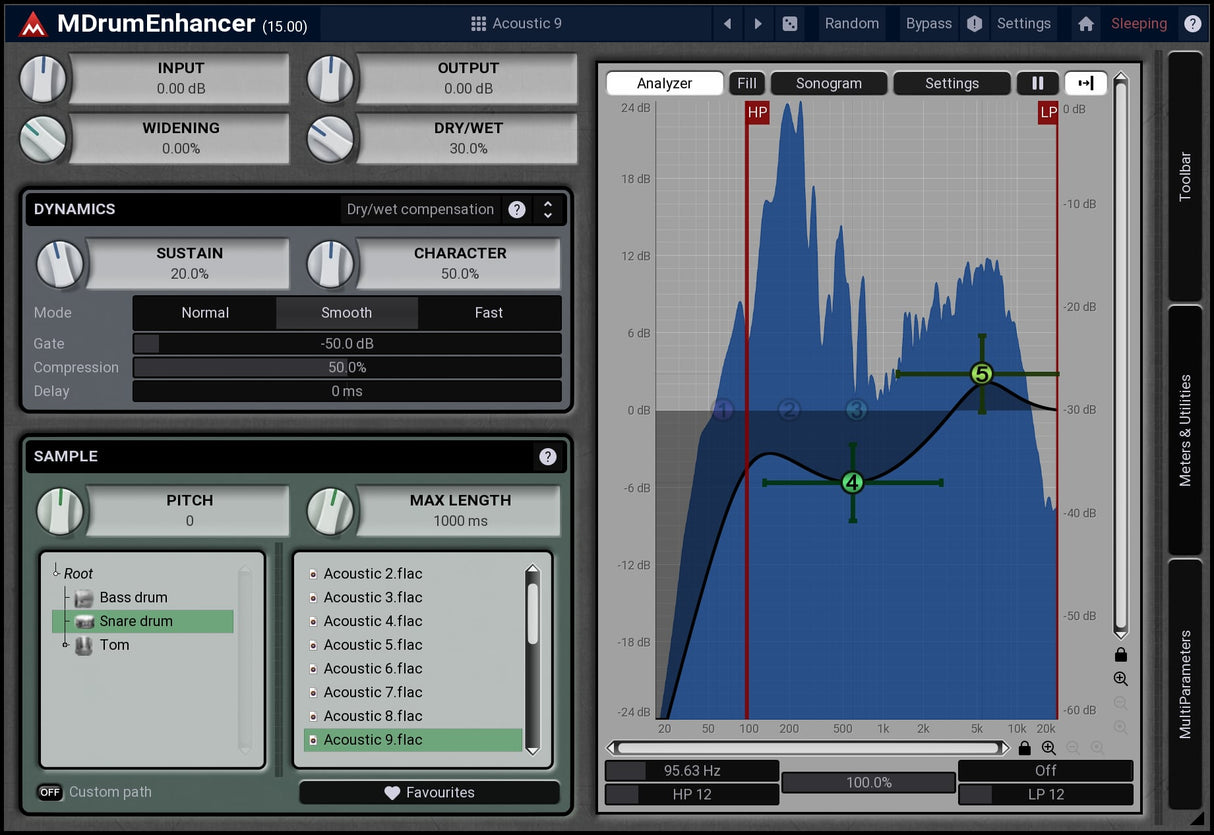The height and width of the screenshot is (835, 1214).
Task: Click the home icon in the header
Action: pos(1085,23)
